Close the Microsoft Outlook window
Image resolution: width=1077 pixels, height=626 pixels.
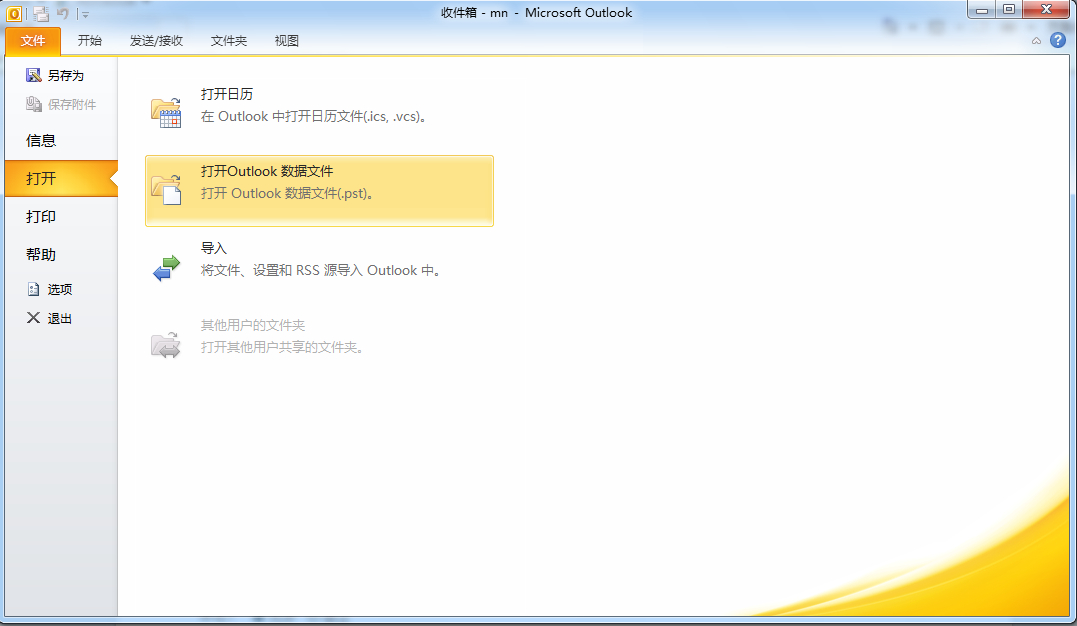(1046, 10)
